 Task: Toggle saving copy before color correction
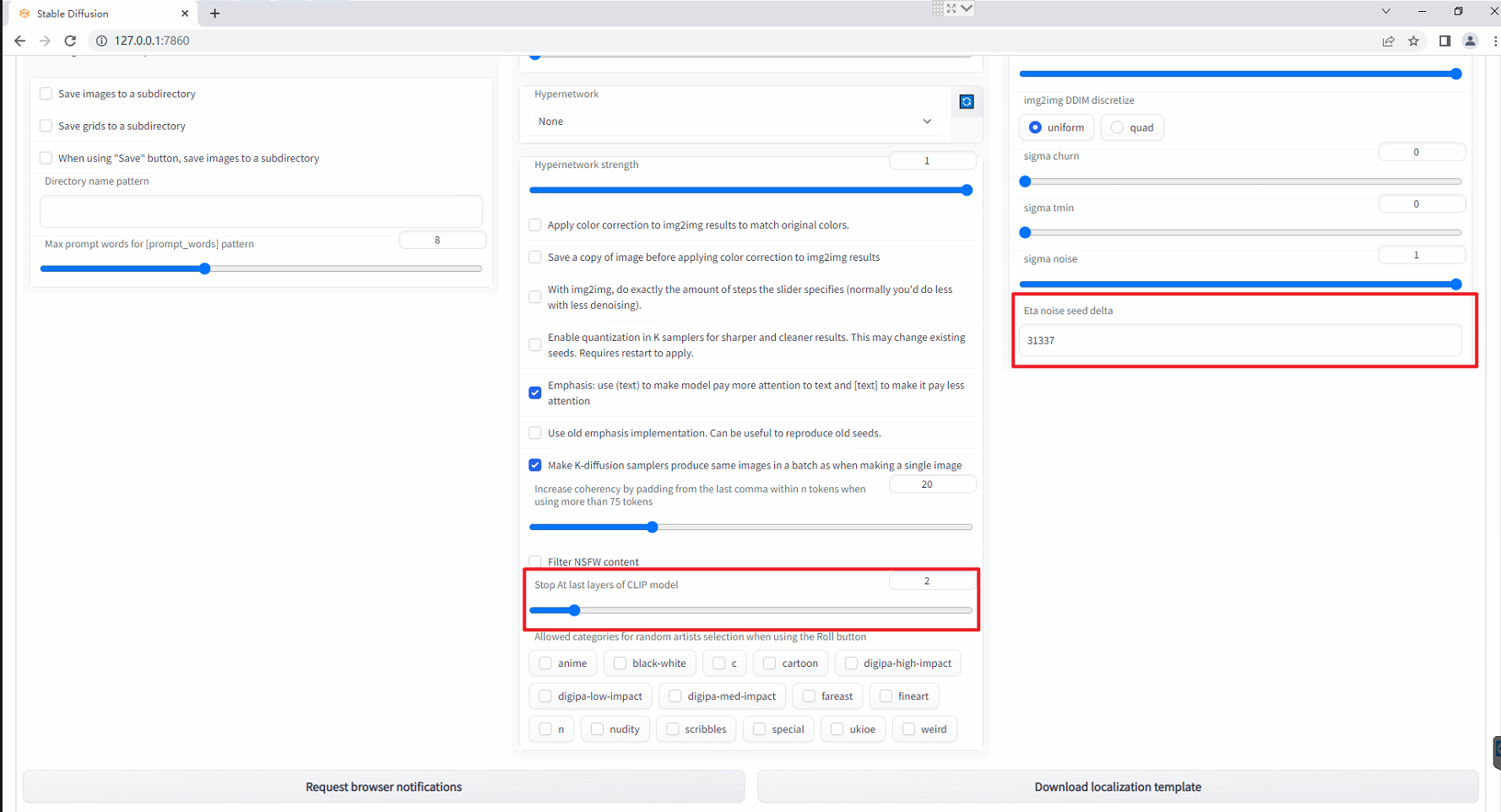point(535,257)
